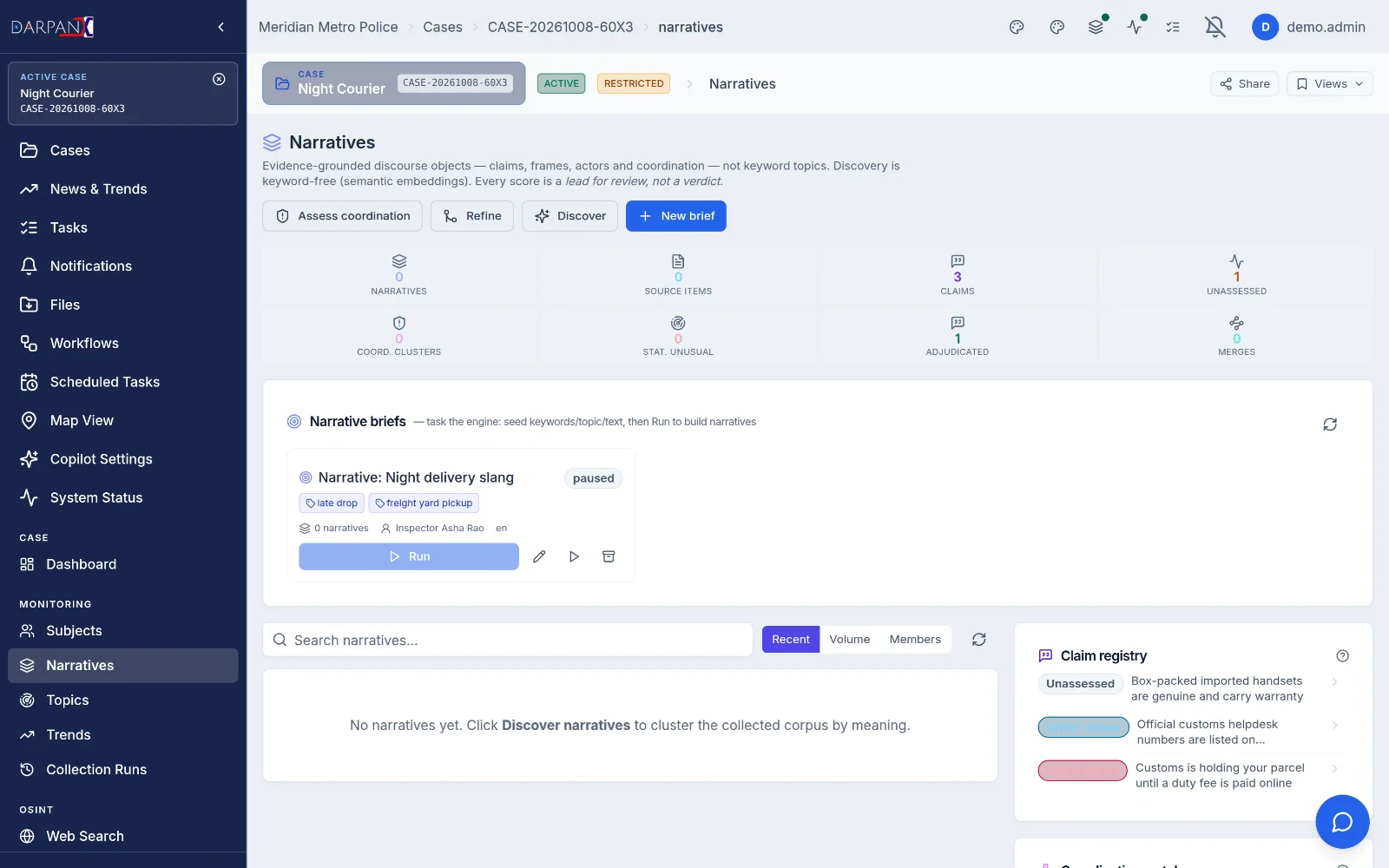Click the muted notifications bell icon
This screenshot has height=868, width=1389.
coord(1215,27)
